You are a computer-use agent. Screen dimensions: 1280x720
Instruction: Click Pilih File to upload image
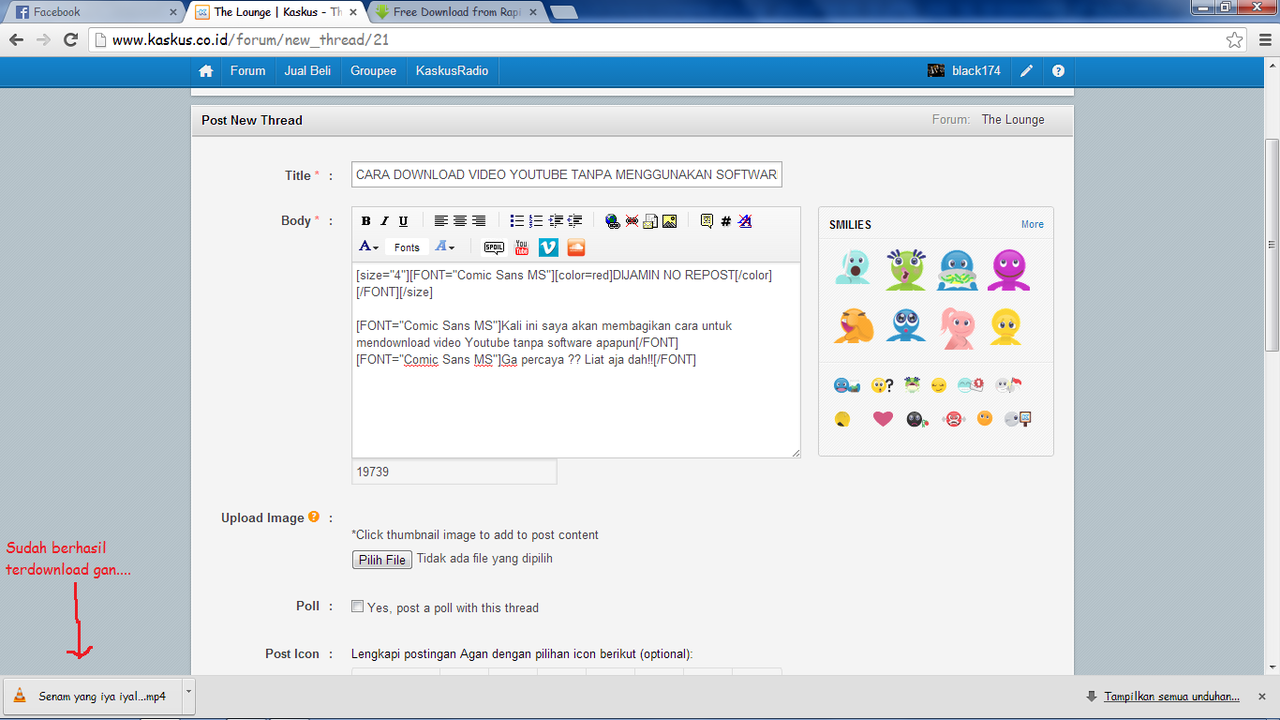click(x=382, y=560)
